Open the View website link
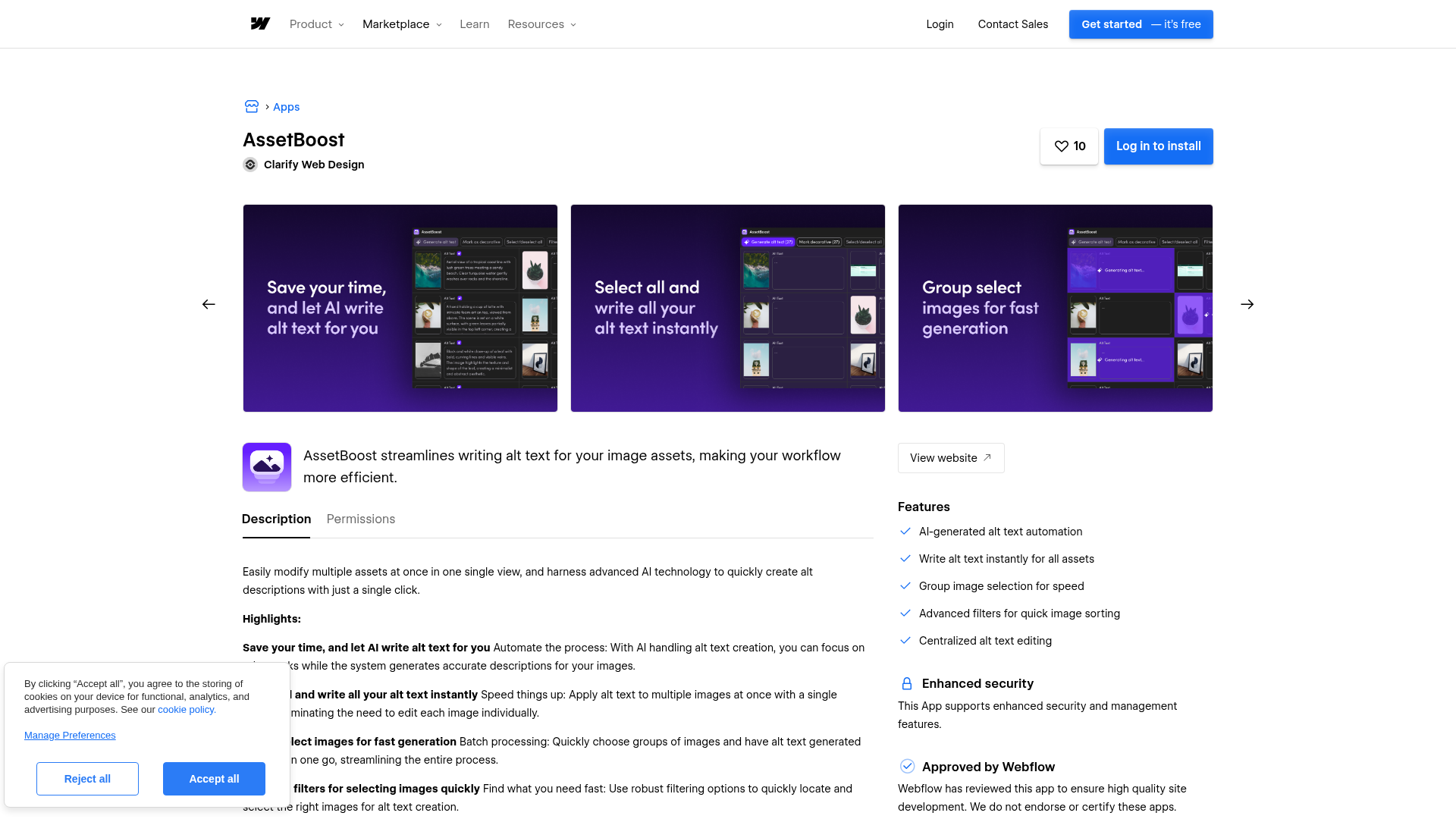The height and width of the screenshot is (819, 1456). tap(950, 458)
